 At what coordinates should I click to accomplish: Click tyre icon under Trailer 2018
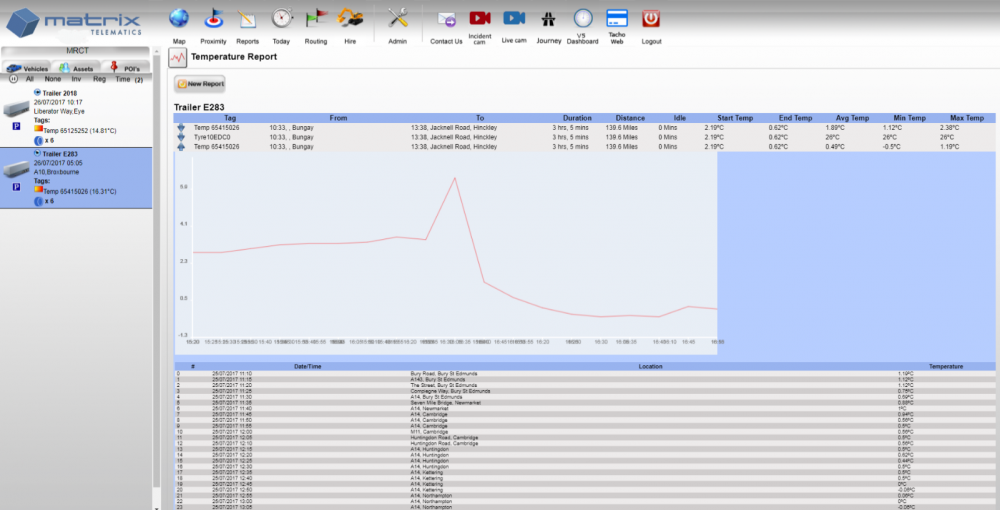point(38,140)
